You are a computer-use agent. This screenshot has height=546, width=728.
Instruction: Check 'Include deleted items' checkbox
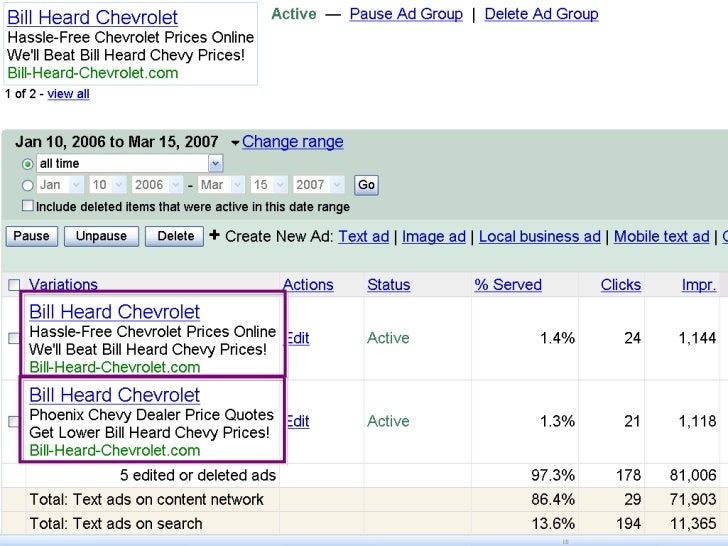click(28, 206)
